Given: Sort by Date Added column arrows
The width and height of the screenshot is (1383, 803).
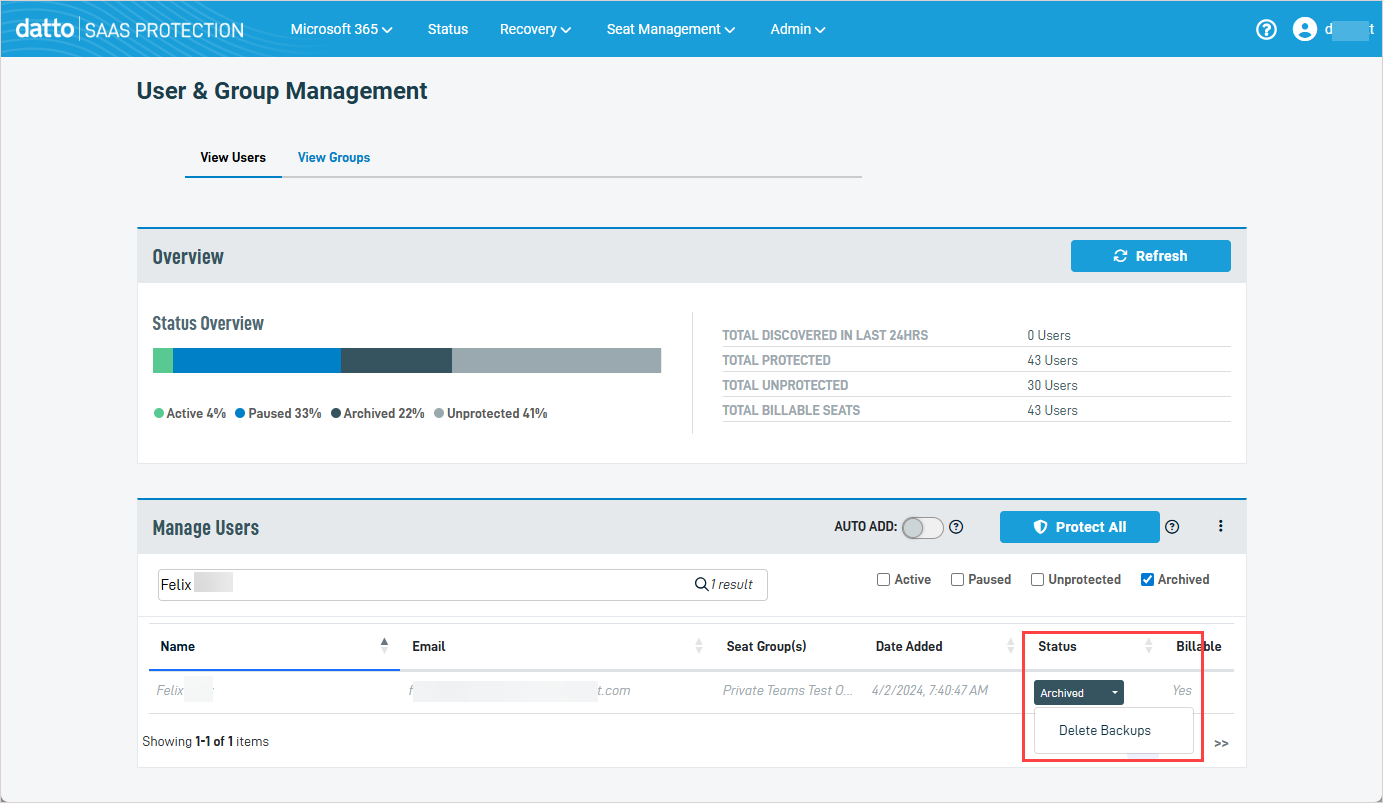Looking at the screenshot, I should (1010, 646).
